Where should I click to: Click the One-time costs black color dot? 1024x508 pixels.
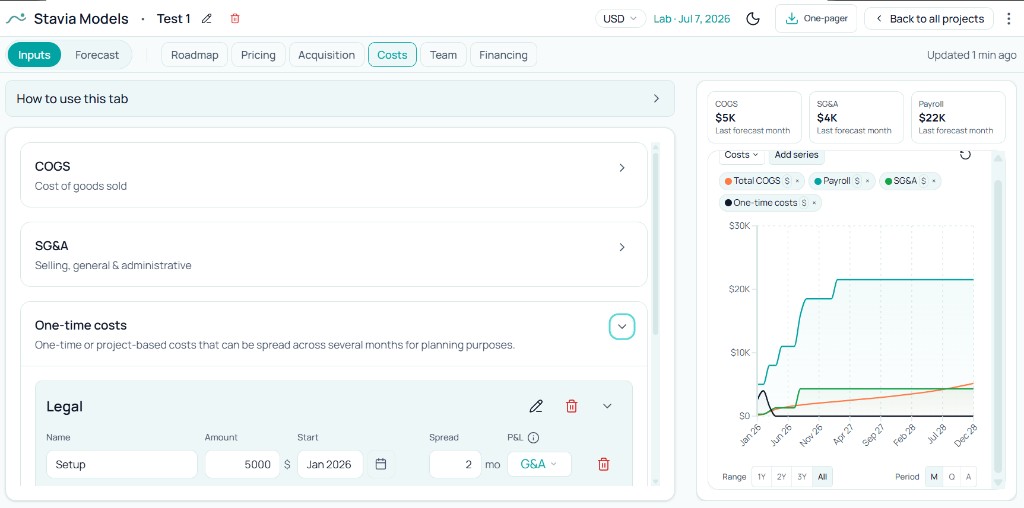(x=728, y=203)
